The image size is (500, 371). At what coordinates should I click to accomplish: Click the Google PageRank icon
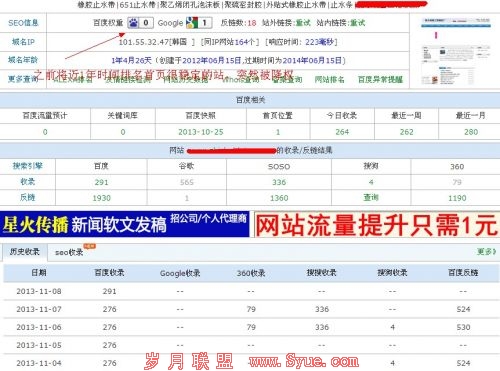click(192, 23)
